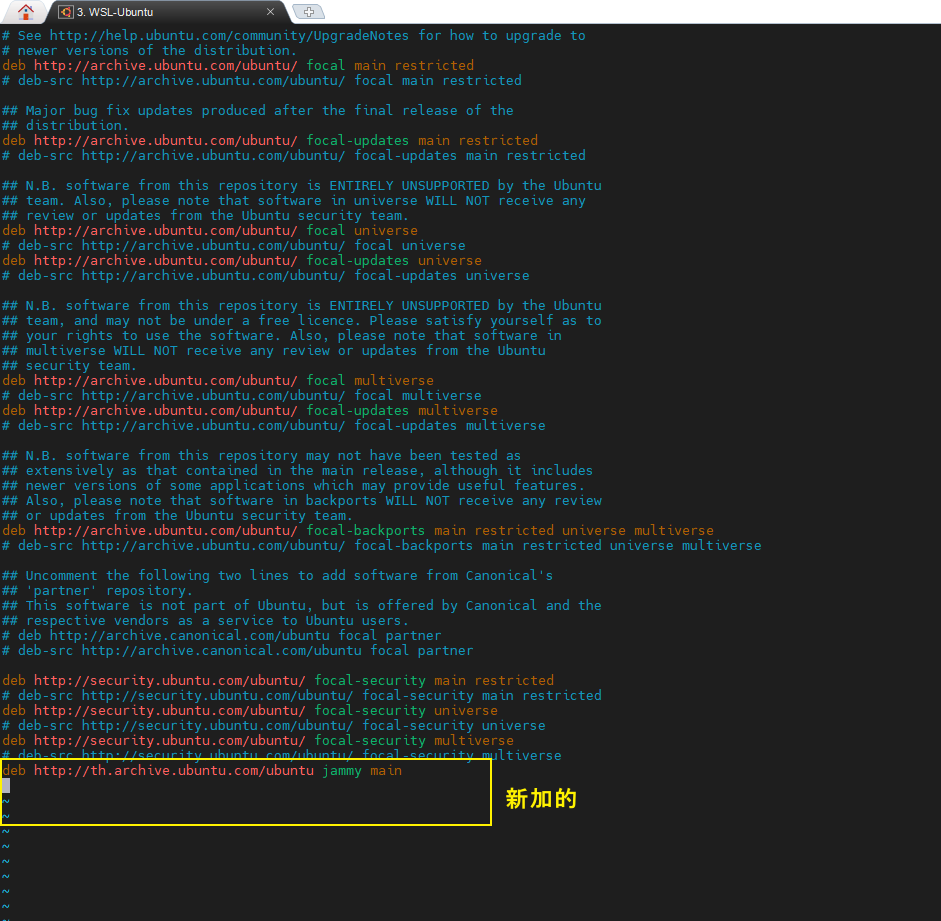The width and height of the screenshot is (941, 921).
Task: Place cursor on the word 'jammy'
Action: (342, 770)
